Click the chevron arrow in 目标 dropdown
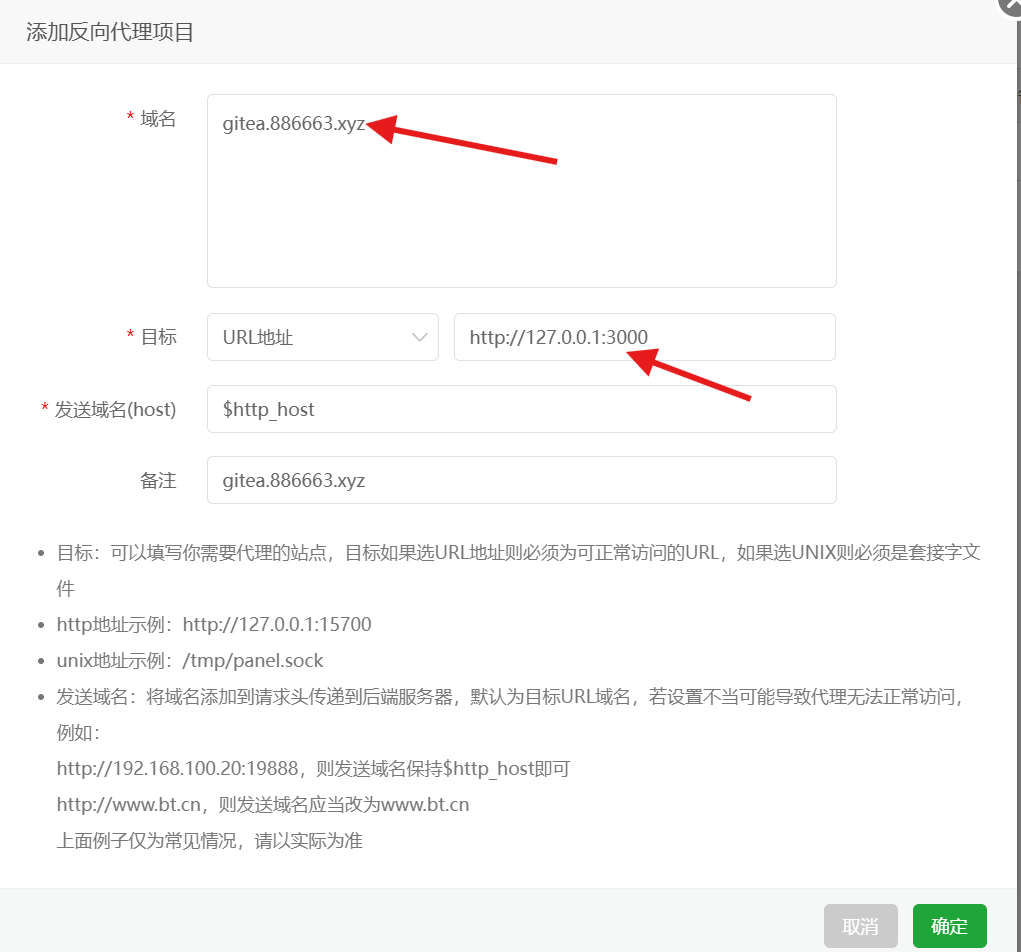 pyautogui.click(x=420, y=338)
